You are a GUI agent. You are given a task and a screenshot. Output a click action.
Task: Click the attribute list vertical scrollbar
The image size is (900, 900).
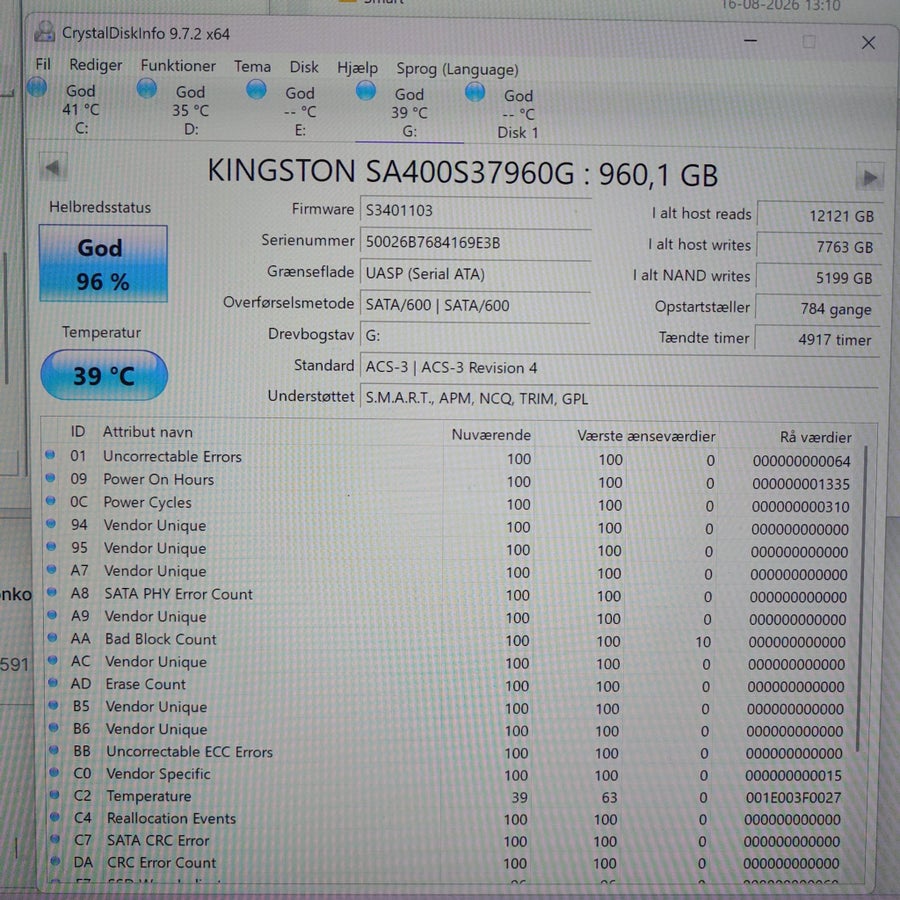pyautogui.click(x=861, y=597)
